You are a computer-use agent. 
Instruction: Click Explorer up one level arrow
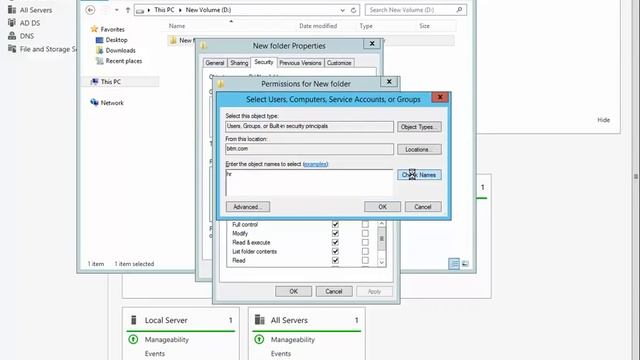(x=128, y=10)
